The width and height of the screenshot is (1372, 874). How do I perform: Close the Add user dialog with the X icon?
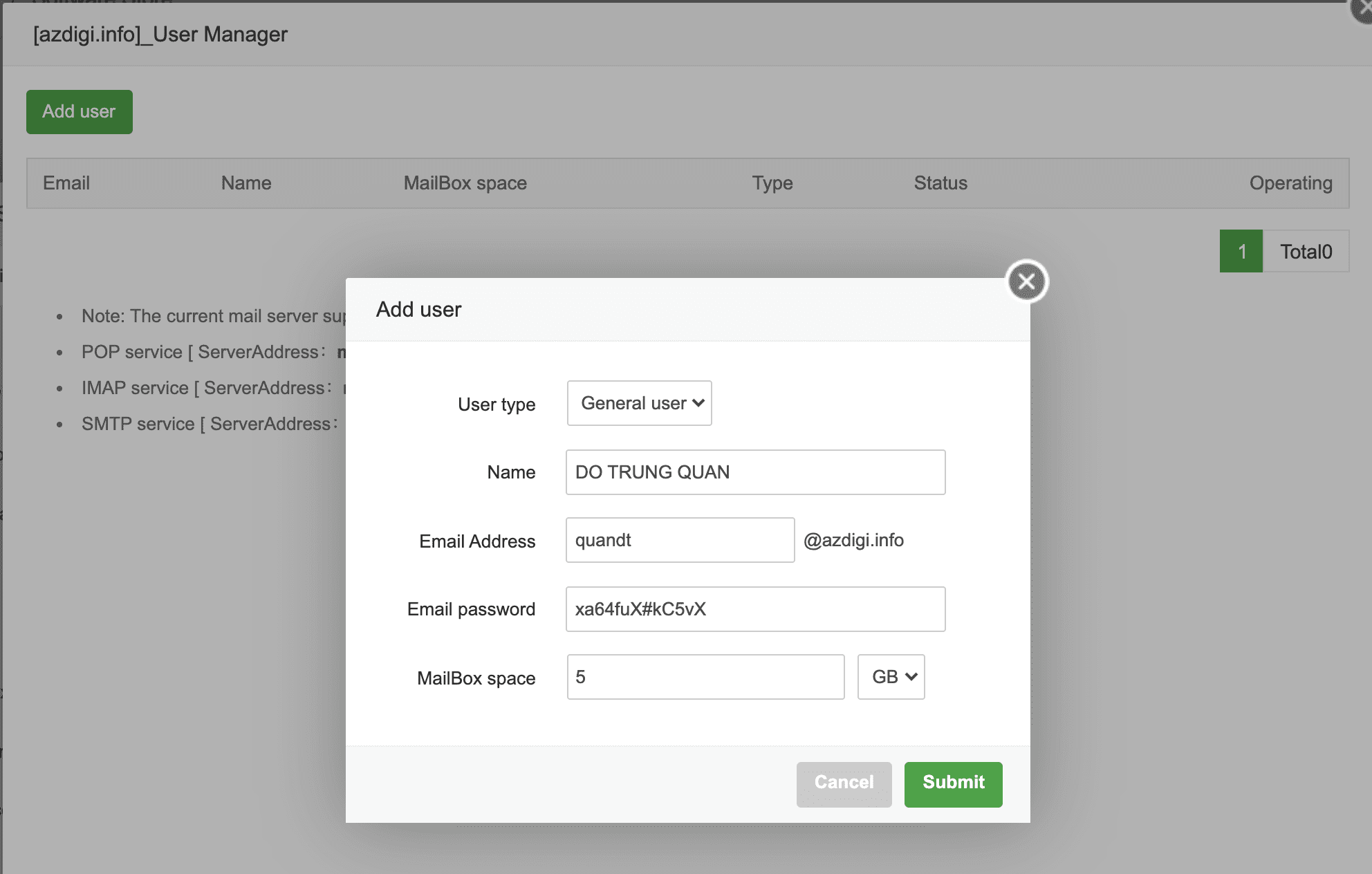pos(1027,281)
